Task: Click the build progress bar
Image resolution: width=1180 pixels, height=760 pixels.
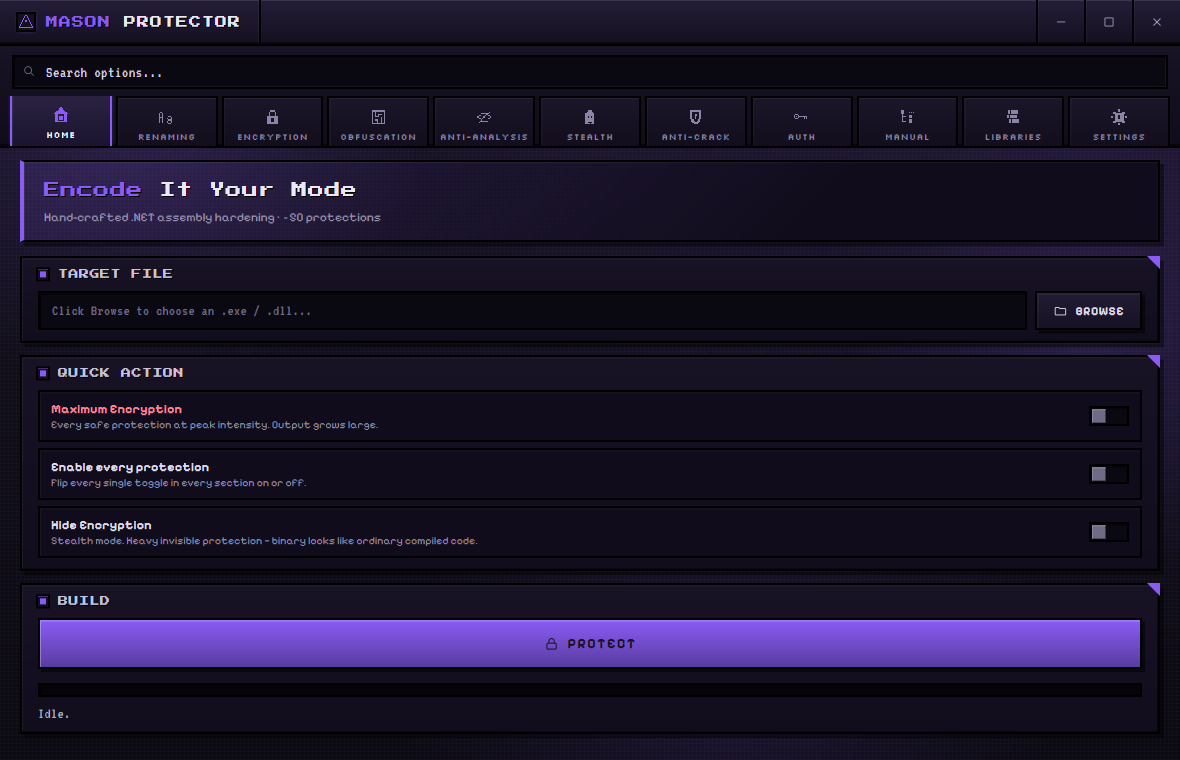Action: click(x=590, y=690)
